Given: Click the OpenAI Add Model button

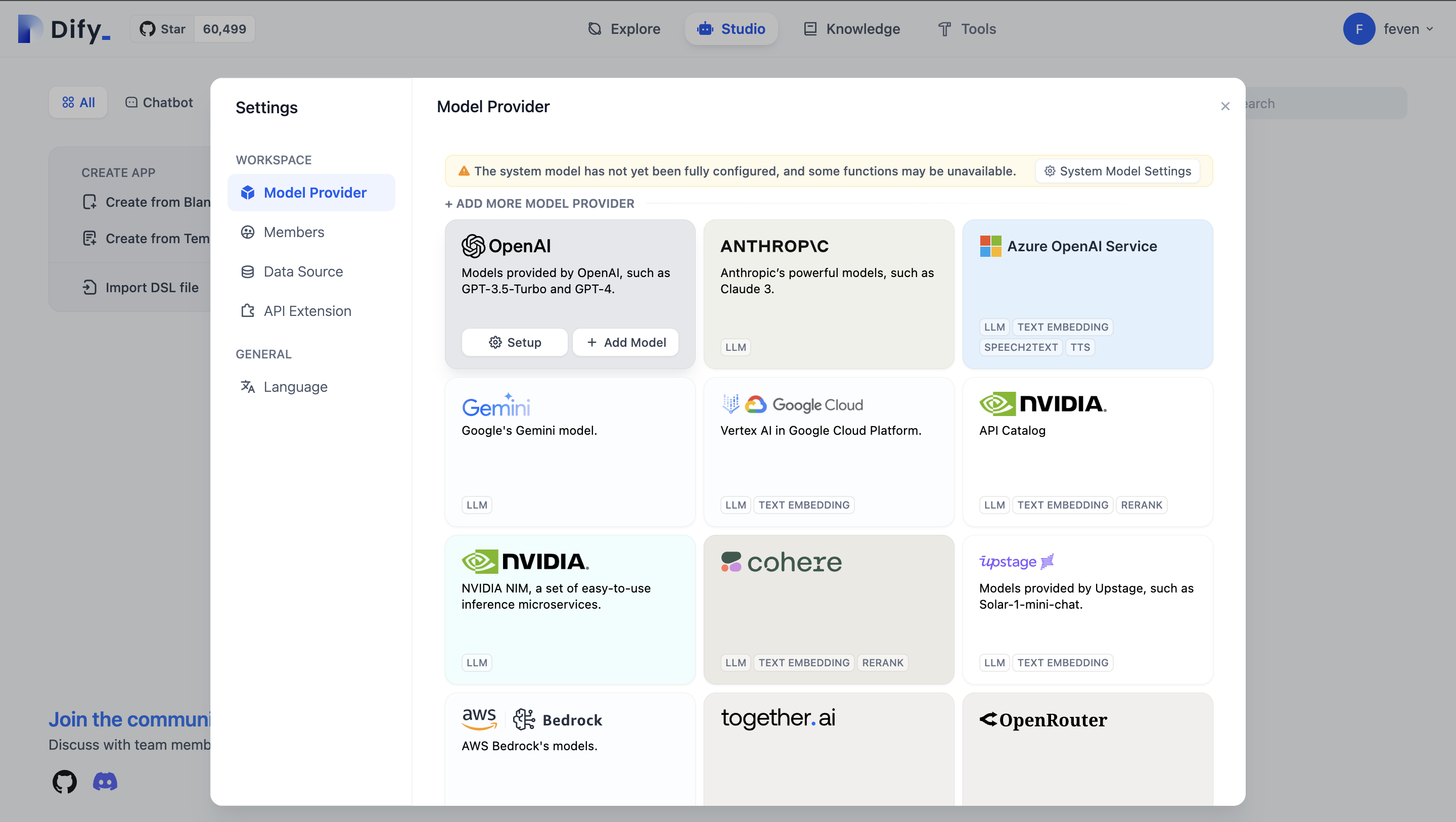Looking at the screenshot, I should (626, 342).
